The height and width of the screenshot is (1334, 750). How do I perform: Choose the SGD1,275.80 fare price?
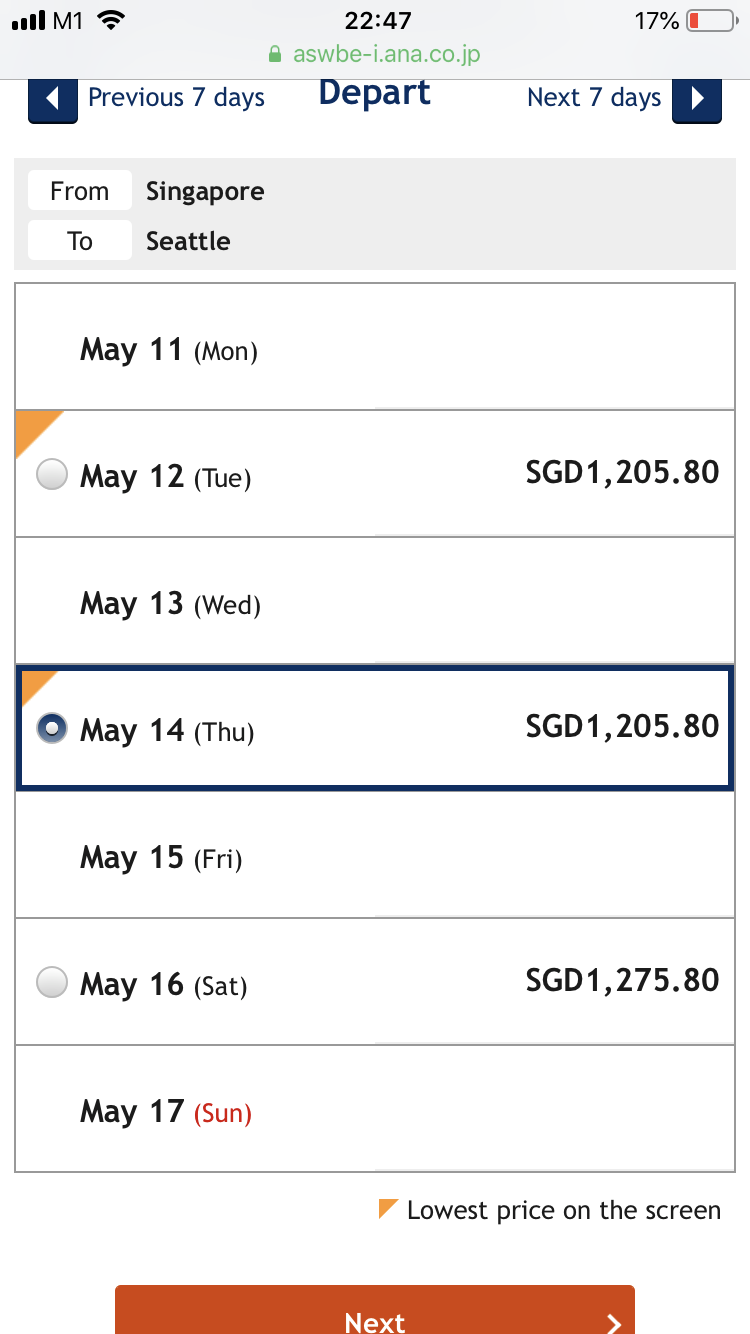(622, 980)
